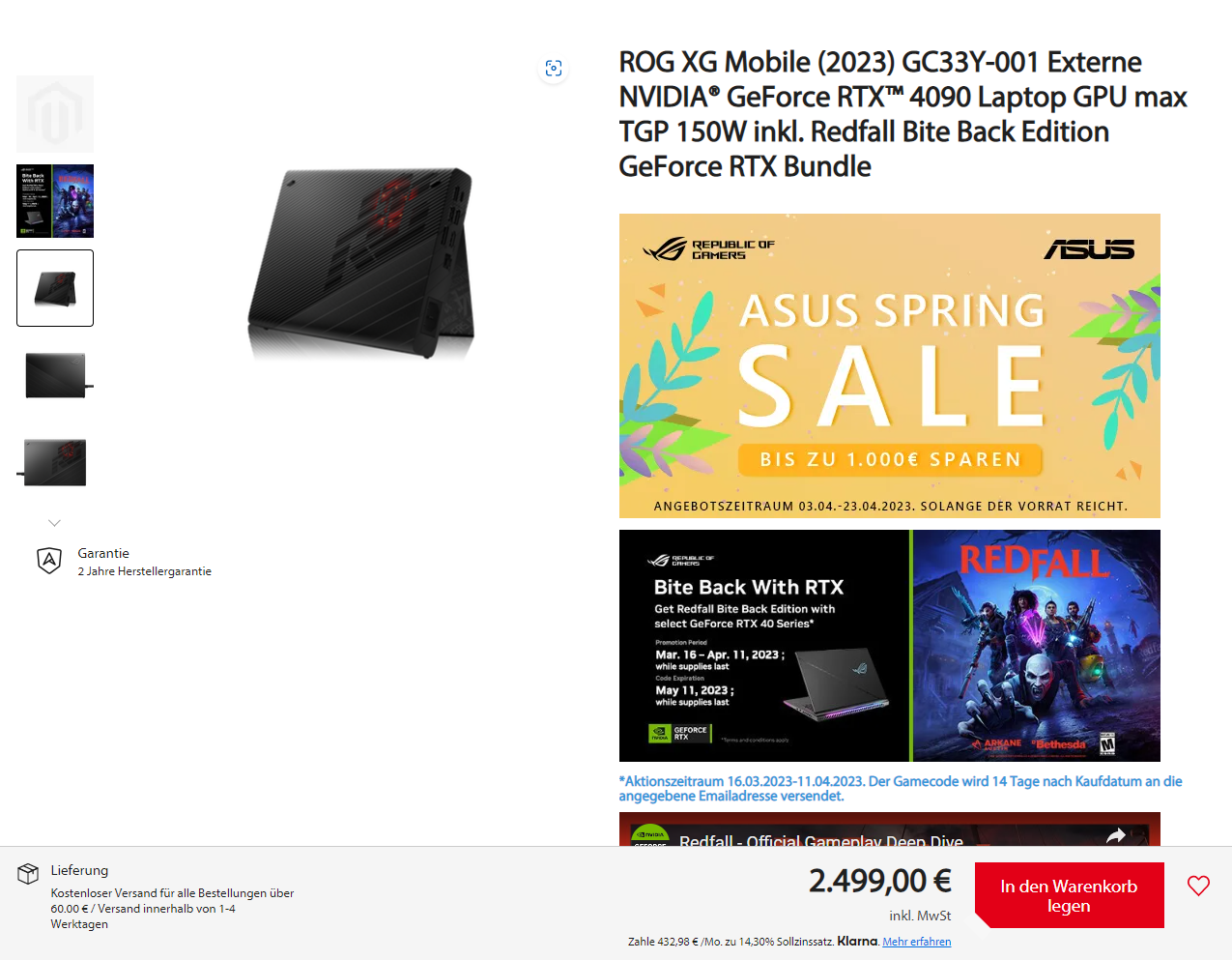
Task: Select placeholder logo thumbnail
Action: click(x=55, y=114)
